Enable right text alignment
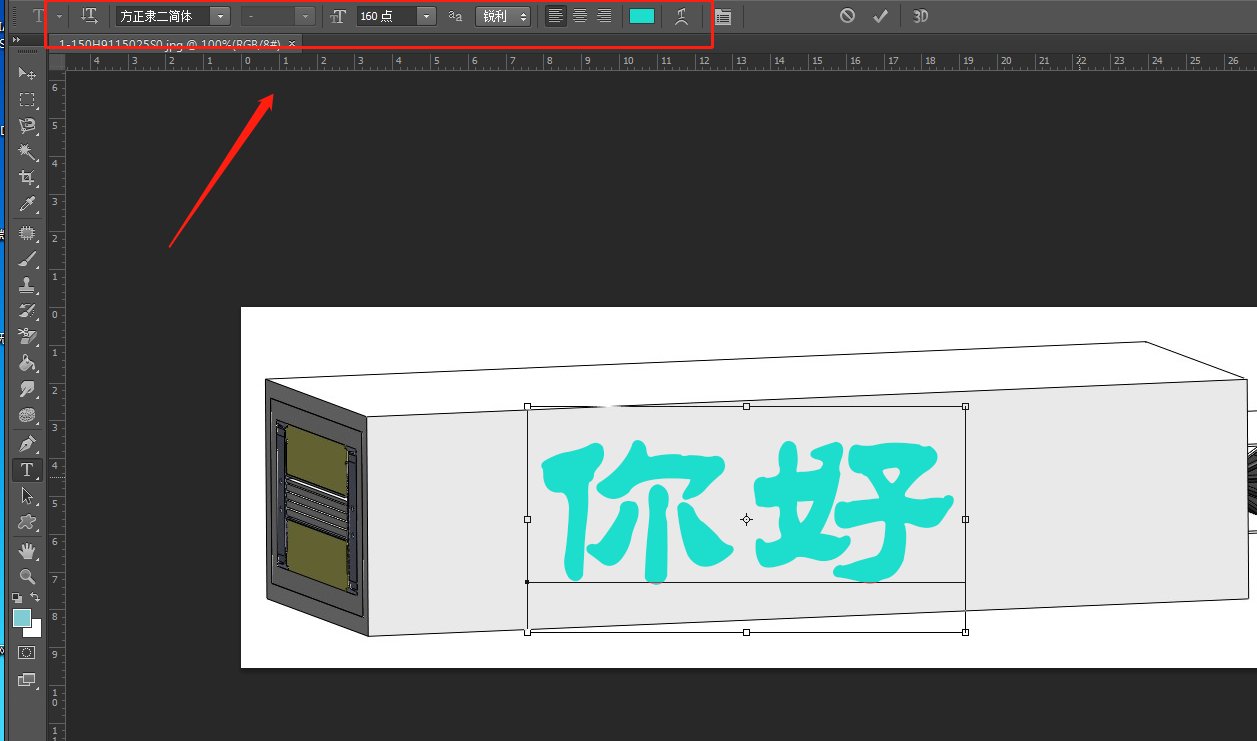1257x741 pixels. (606, 15)
